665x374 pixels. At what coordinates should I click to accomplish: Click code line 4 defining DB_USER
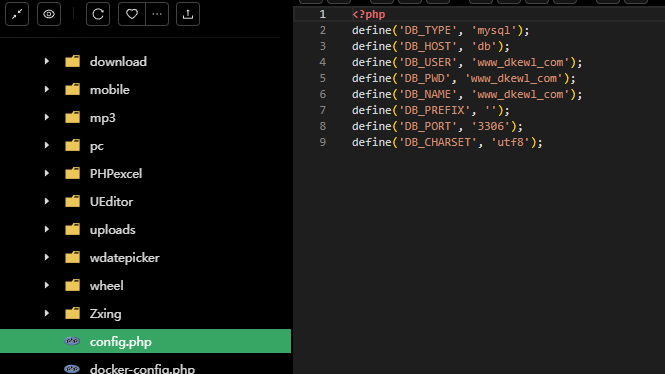point(467,62)
